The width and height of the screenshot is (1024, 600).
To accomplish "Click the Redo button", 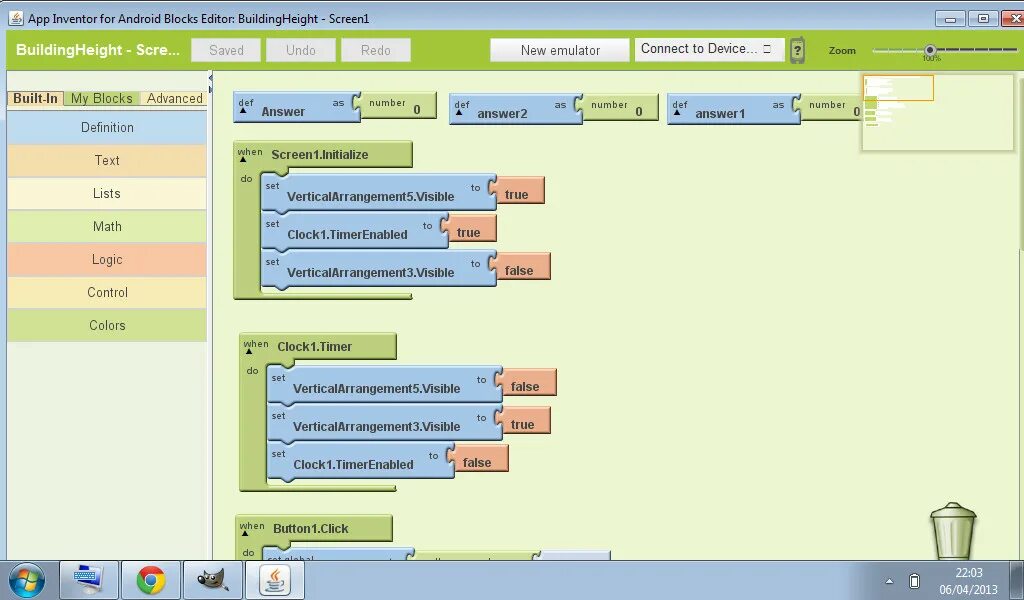I will pos(376,50).
